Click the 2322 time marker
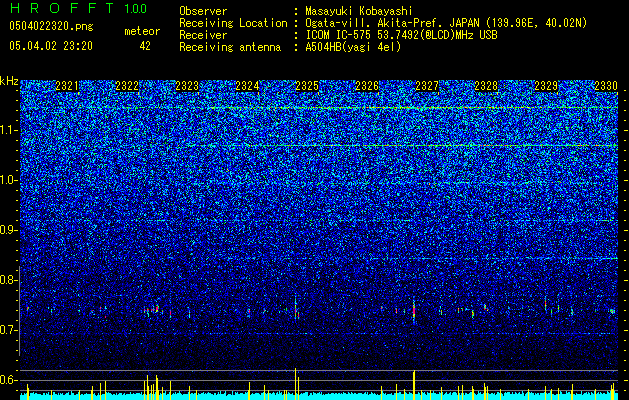The width and height of the screenshot is (629, 400). [127, 86]
